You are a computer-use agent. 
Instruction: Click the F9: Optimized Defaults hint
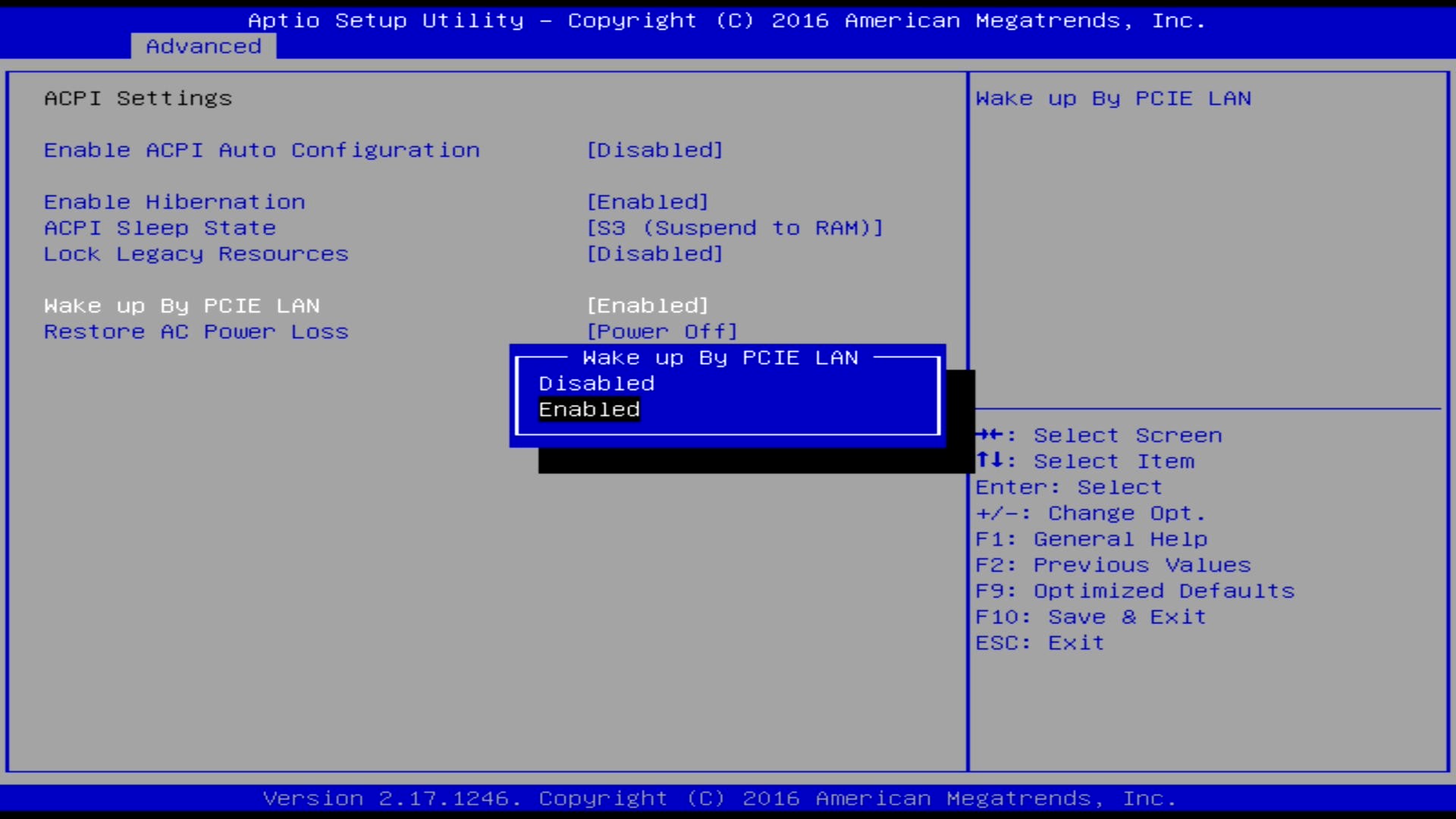(1134, 591)
